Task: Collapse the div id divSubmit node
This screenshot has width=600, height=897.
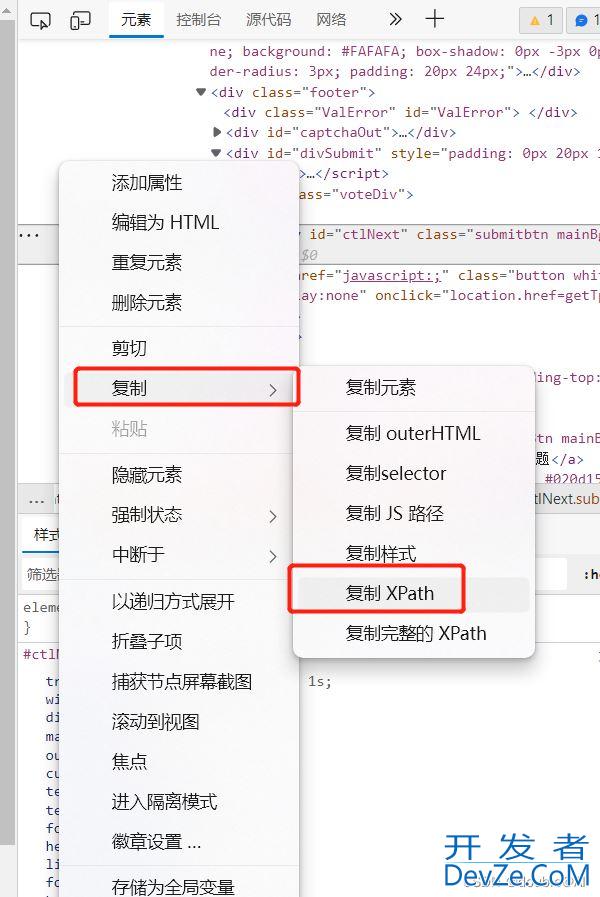Action: (x=216, y=153)
